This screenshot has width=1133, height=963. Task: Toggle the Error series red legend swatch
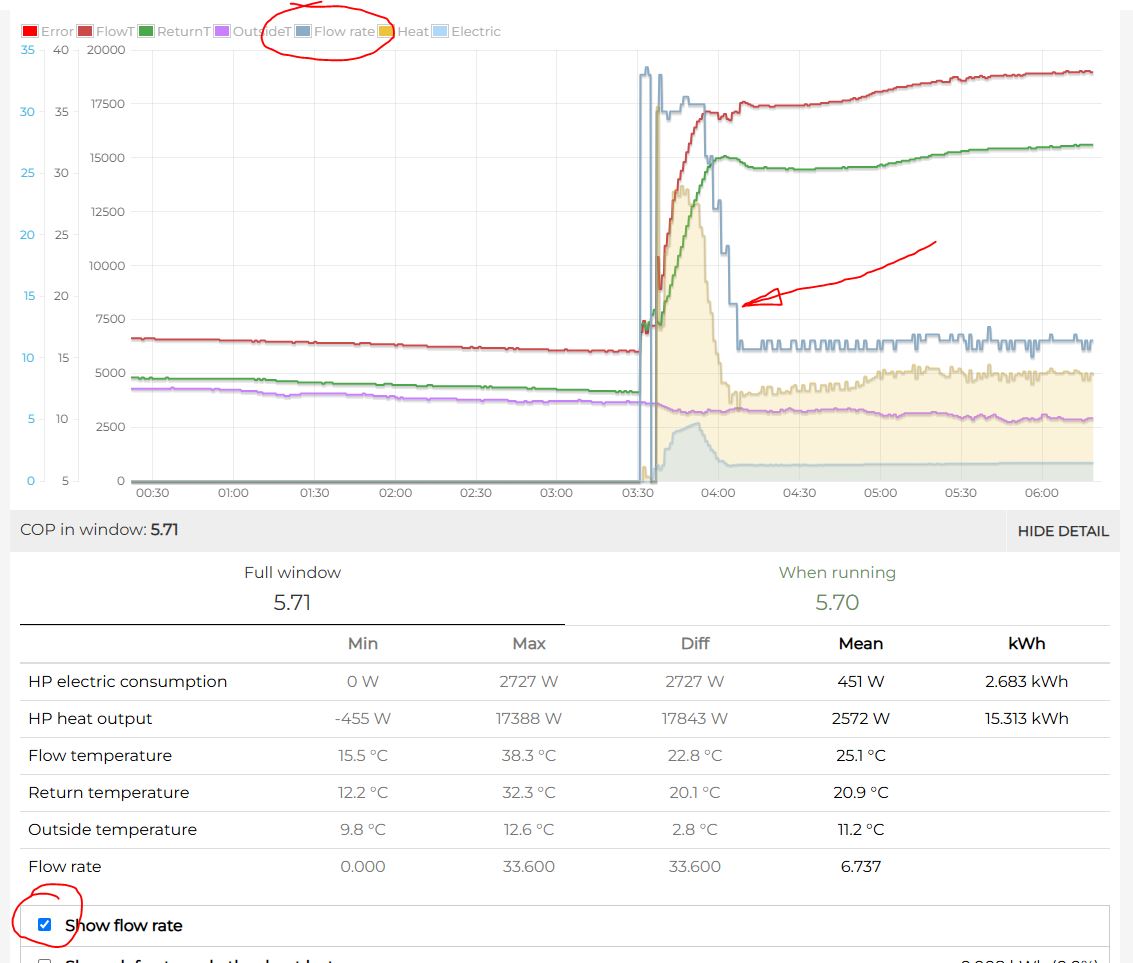(30, 32)
